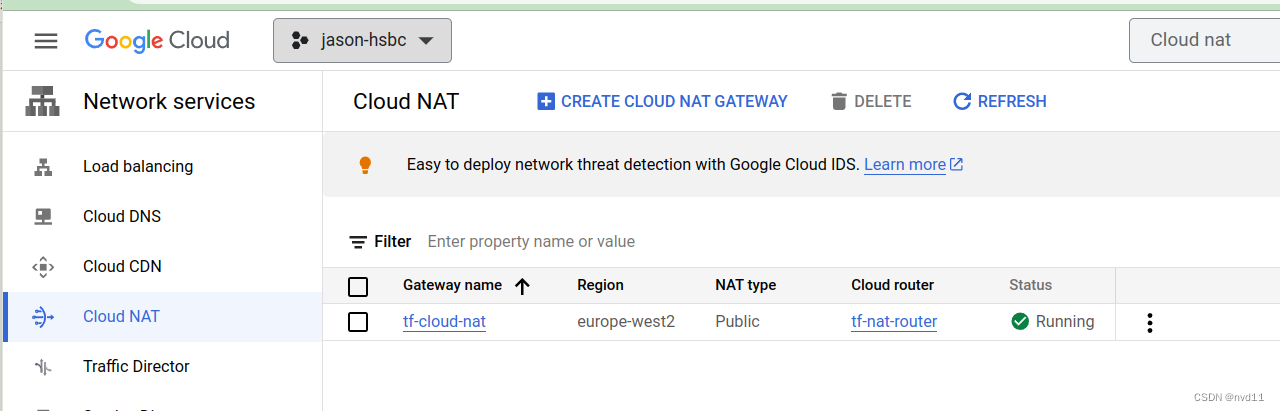
Task: Click the Load balancing sidebar icon
Action: [43, 167]
